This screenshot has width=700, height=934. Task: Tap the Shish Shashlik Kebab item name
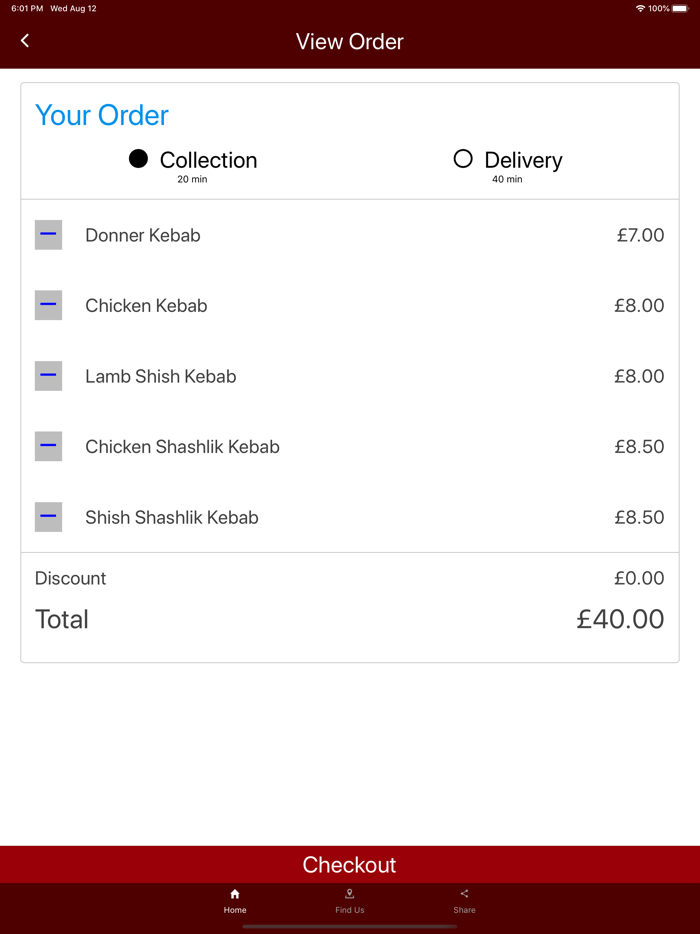click(x=172, y=518)
